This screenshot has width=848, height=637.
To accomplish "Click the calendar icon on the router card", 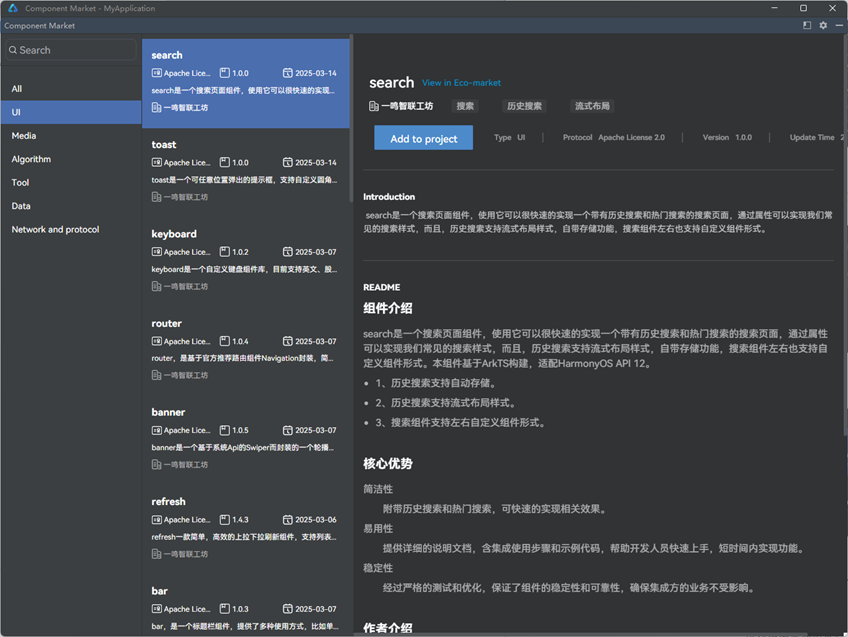I will (x=287, y=341).
